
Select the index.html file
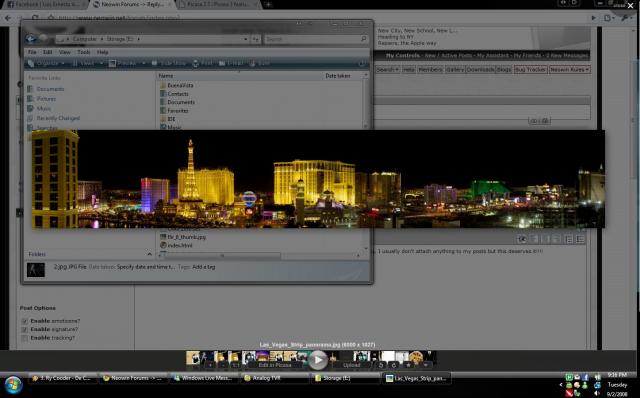pos(176,245)
